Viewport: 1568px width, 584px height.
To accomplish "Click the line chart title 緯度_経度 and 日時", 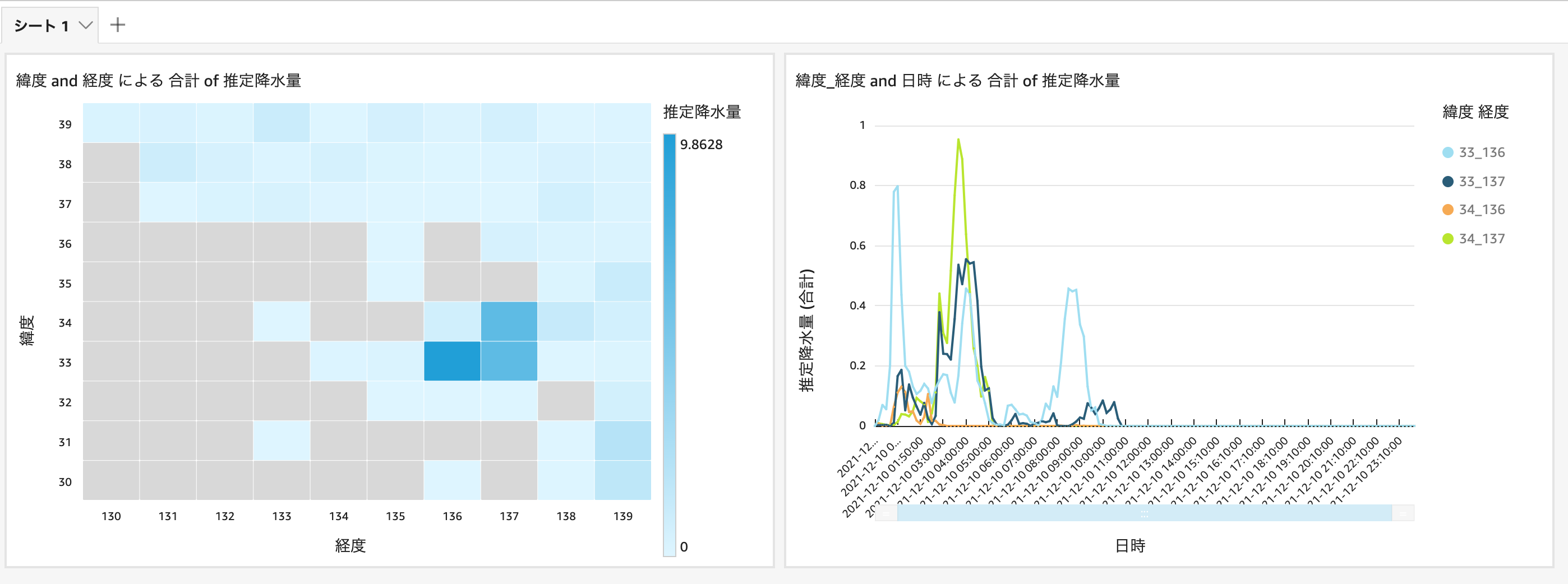I will 957,80.
